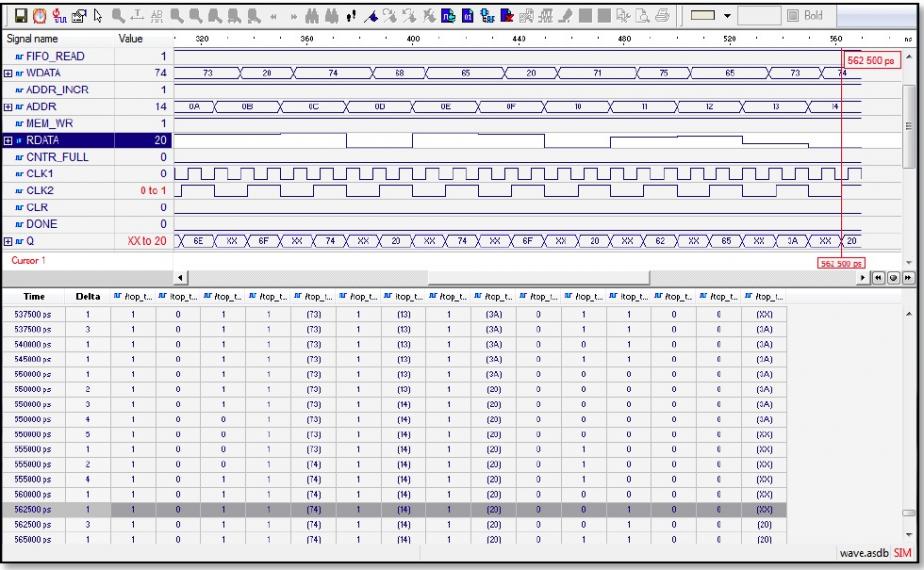Image resolution: width=924 pixels, height=570 pixels.
Task: Click the 562 500 ps cursor label at bottom
Action: click(842, 263)
